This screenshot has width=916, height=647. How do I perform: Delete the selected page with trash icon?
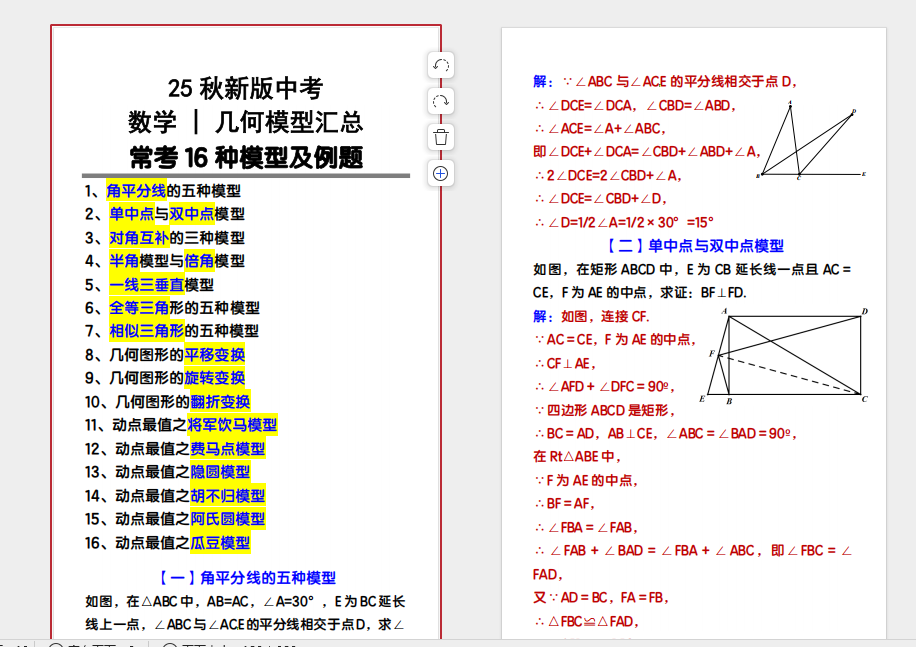pos(440,137)
